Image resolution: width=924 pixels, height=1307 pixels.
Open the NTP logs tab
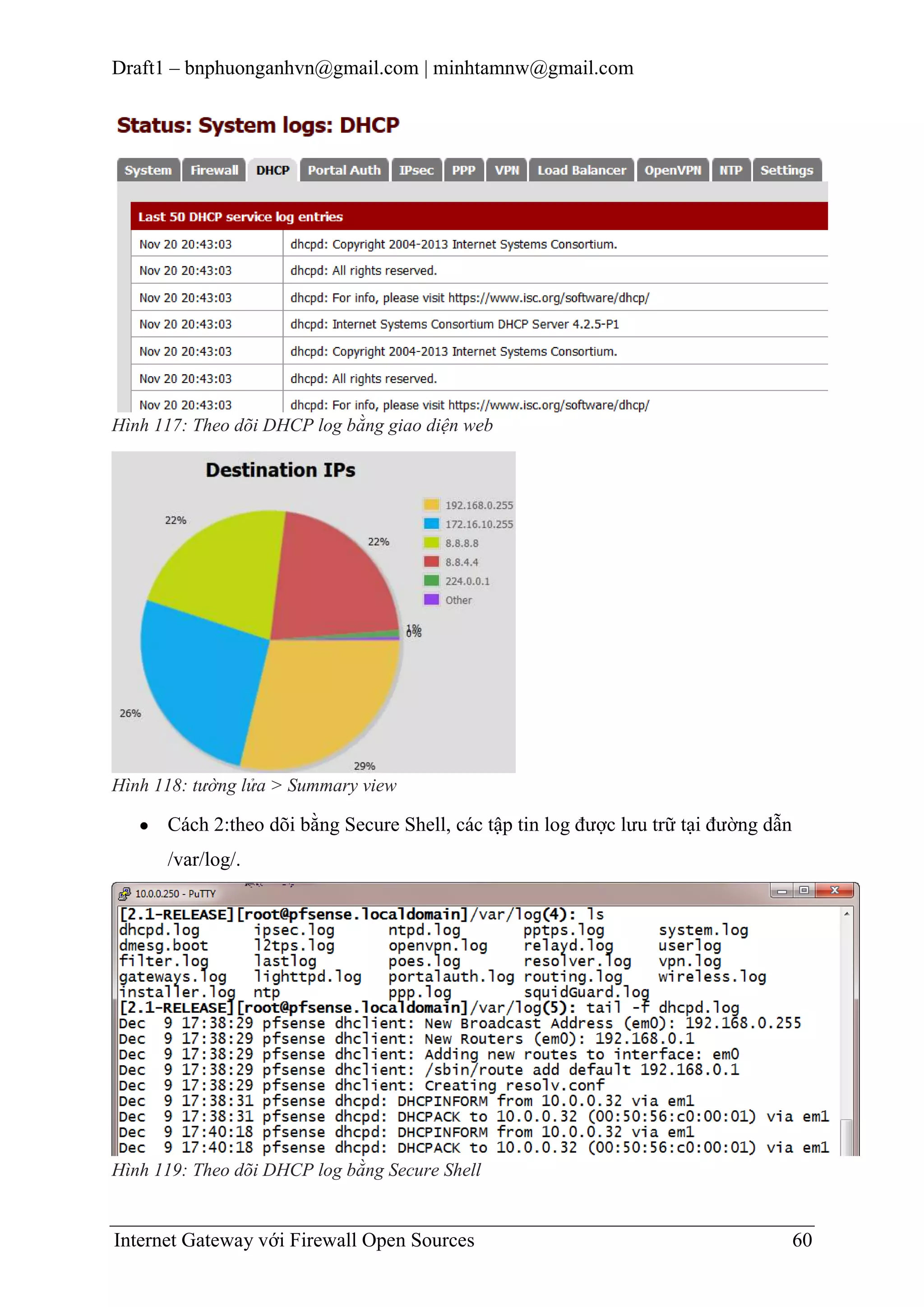click(x=730, y=170)
